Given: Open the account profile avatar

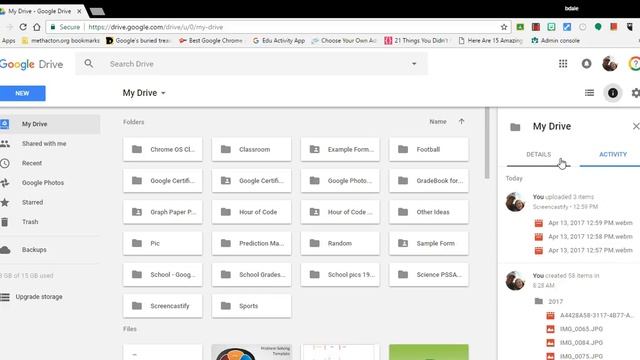Looking at the screenshot, I should (x=610, y=64).
